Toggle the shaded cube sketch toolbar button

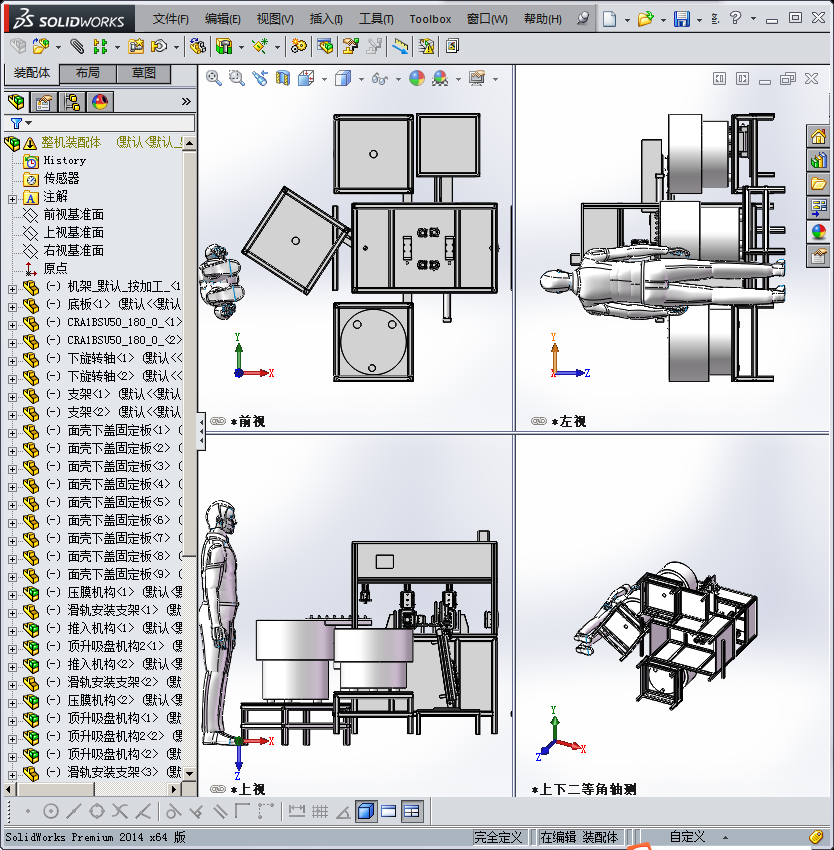click(366, 812)
